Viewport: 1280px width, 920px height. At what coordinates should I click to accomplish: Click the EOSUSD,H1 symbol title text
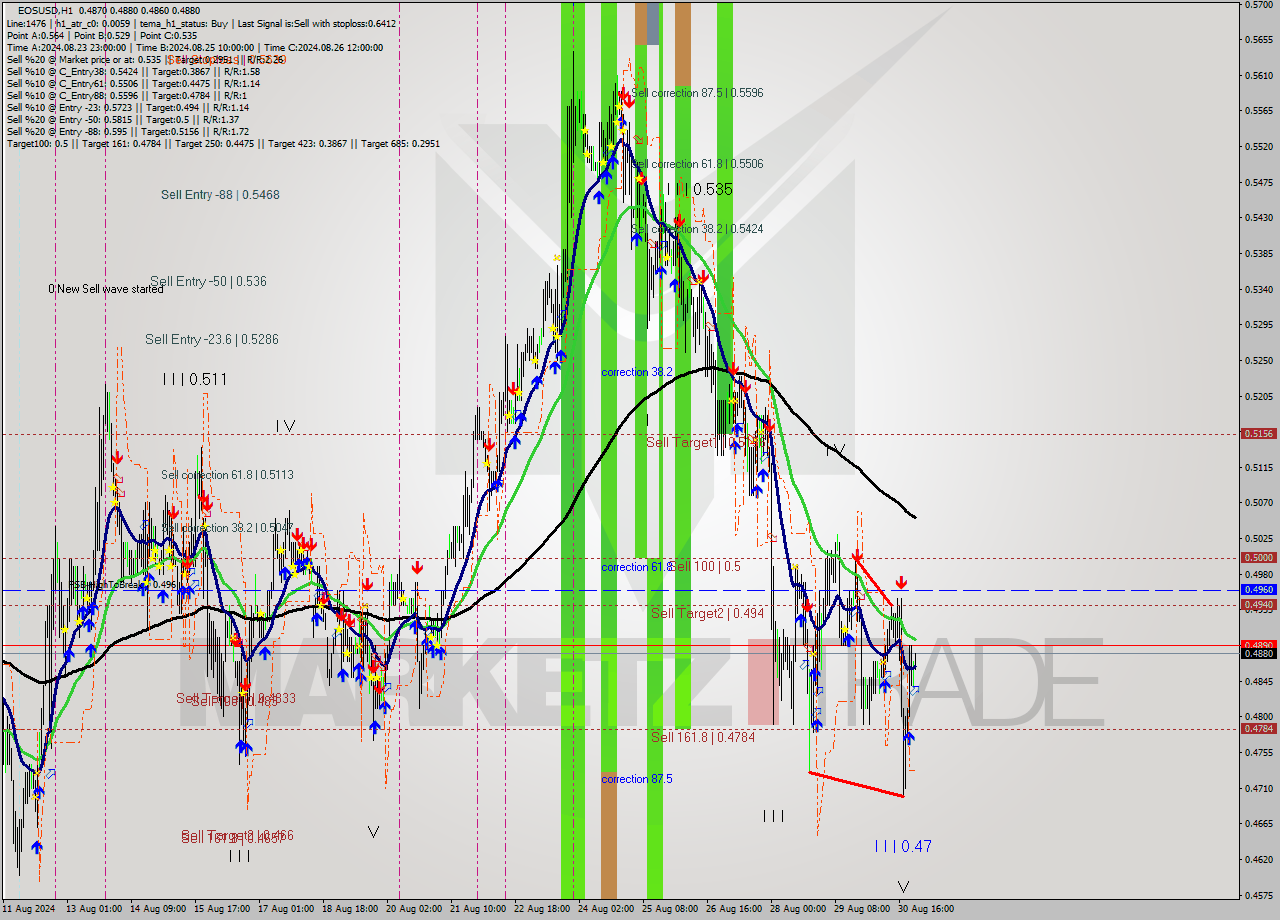click(47, 11)
